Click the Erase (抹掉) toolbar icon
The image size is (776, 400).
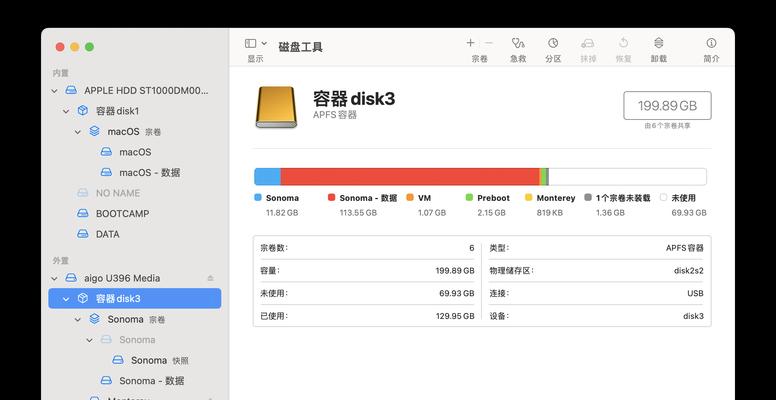(x=587, y=43)
